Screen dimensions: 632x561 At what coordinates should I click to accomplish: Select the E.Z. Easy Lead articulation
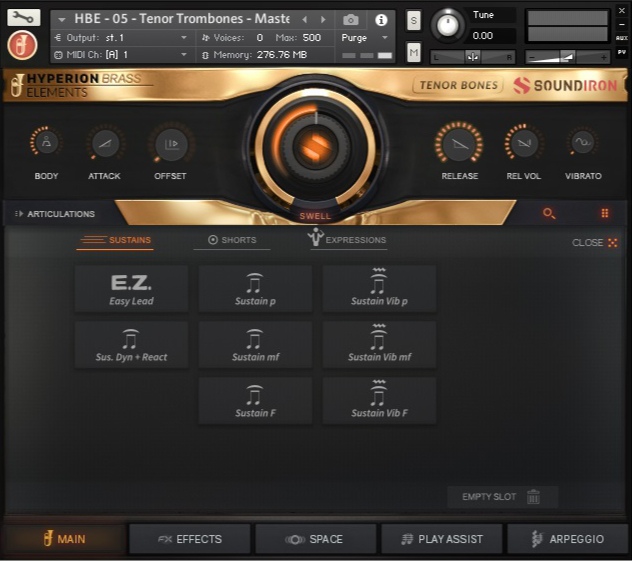pos(131,289)
